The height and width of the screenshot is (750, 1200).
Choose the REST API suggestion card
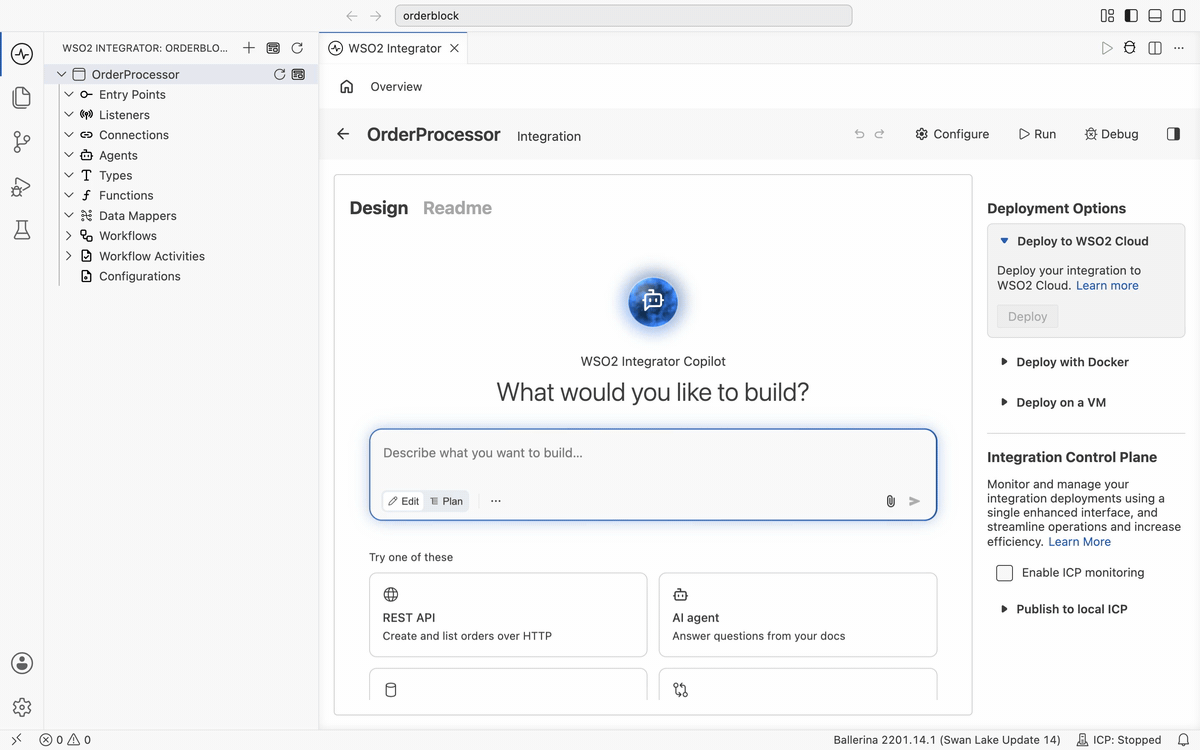(x=508, y=614)
